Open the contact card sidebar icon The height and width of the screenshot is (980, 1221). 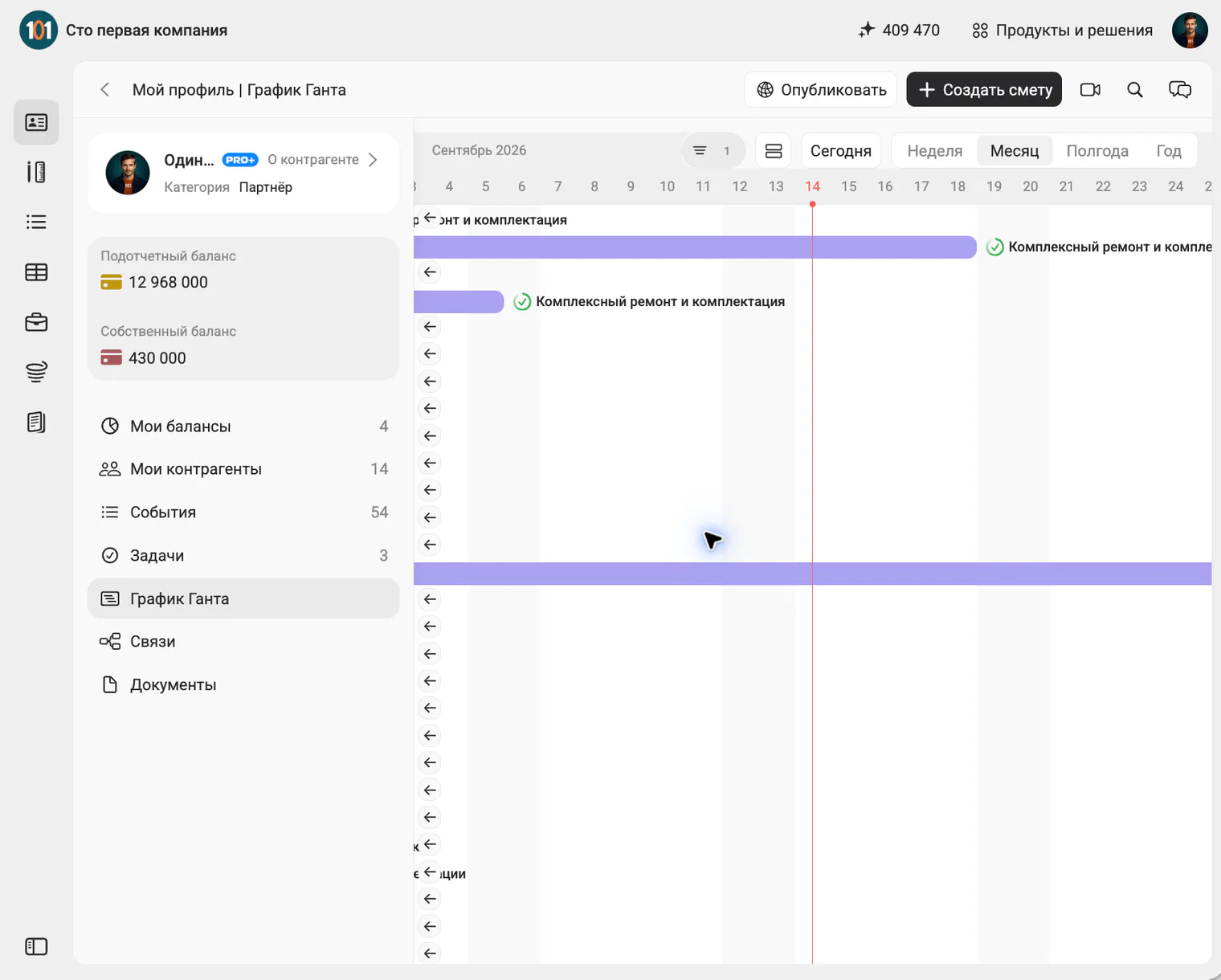[x=36, y=122]
